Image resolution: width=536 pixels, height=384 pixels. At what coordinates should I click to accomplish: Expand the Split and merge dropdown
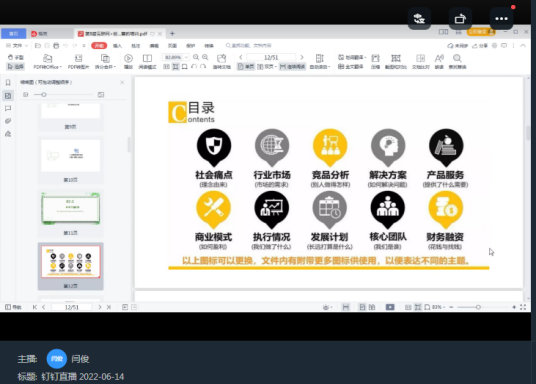point(105,61)
